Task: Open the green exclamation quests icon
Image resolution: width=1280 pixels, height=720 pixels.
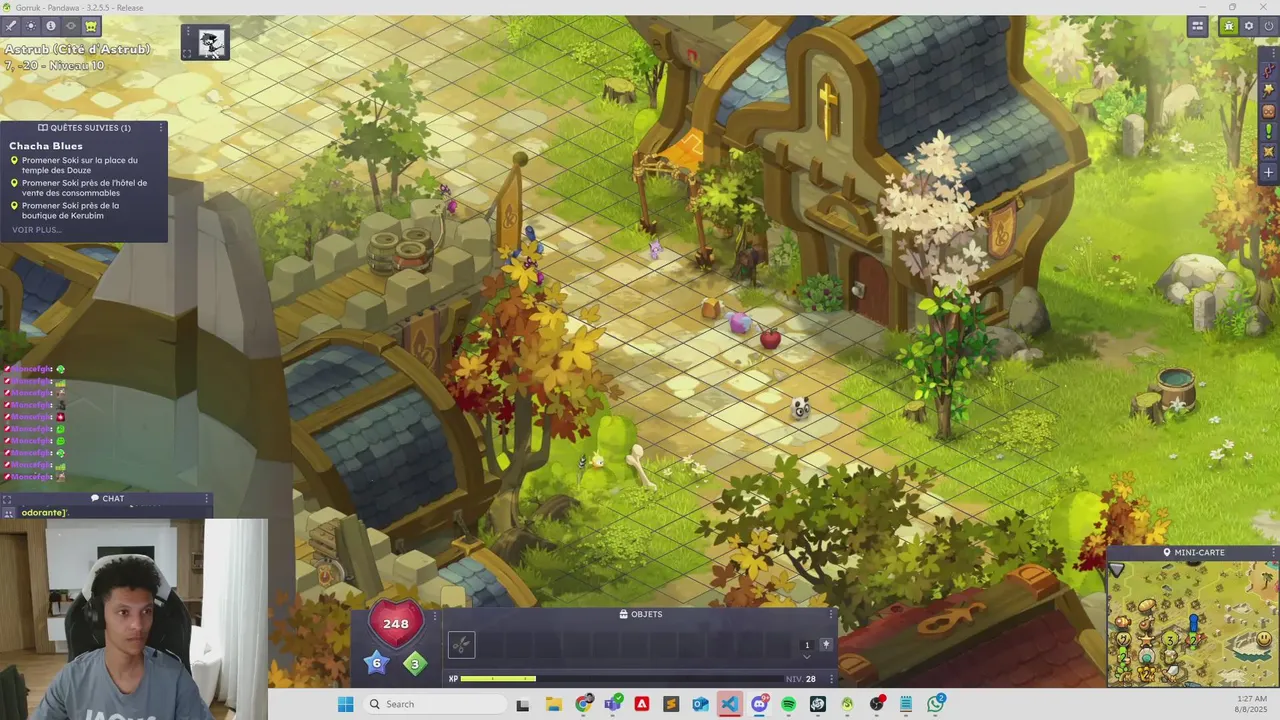Action: (x=1269, y=131)
